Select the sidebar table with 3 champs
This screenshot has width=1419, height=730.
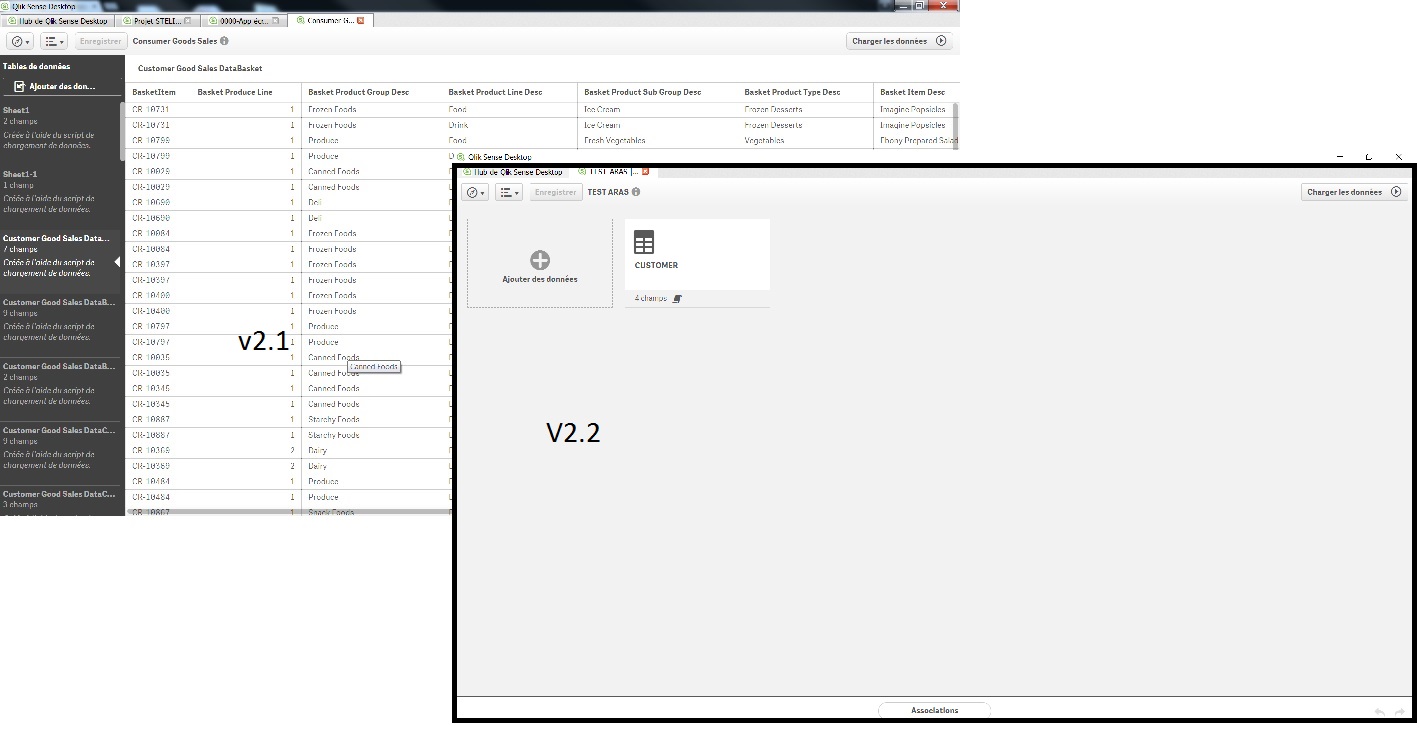(x=60, y=501)
